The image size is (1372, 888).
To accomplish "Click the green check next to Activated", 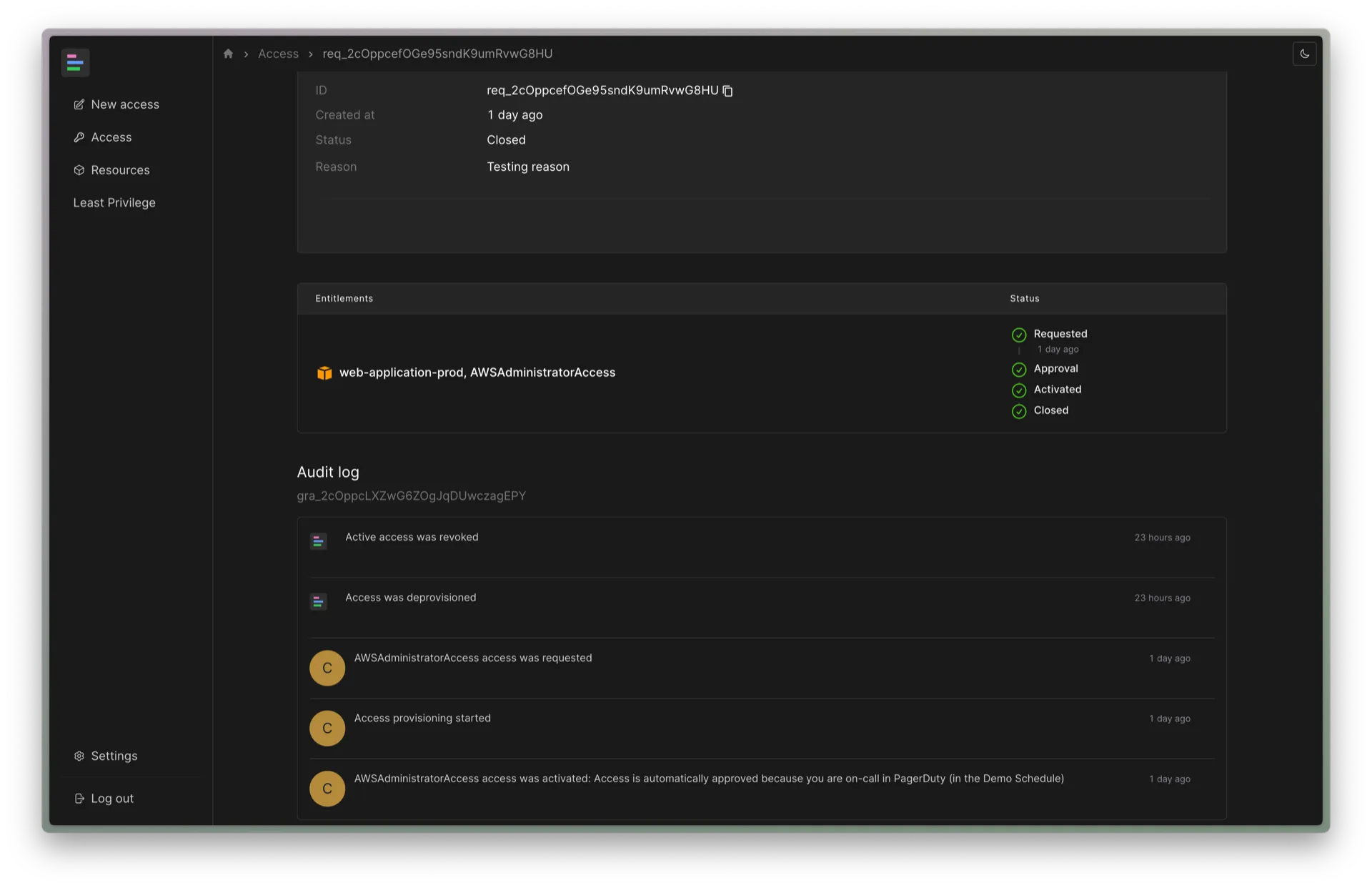I will (x=1019, y=390).
